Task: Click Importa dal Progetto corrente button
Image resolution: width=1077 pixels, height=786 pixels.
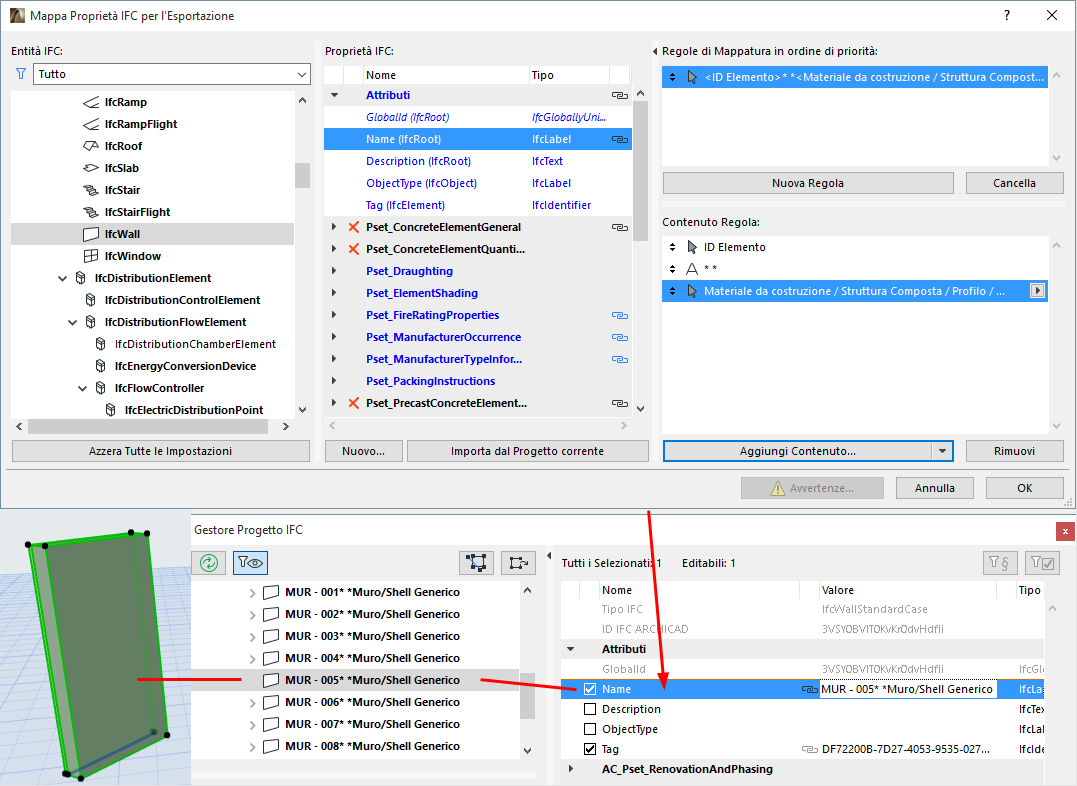Action: point(528,451)
